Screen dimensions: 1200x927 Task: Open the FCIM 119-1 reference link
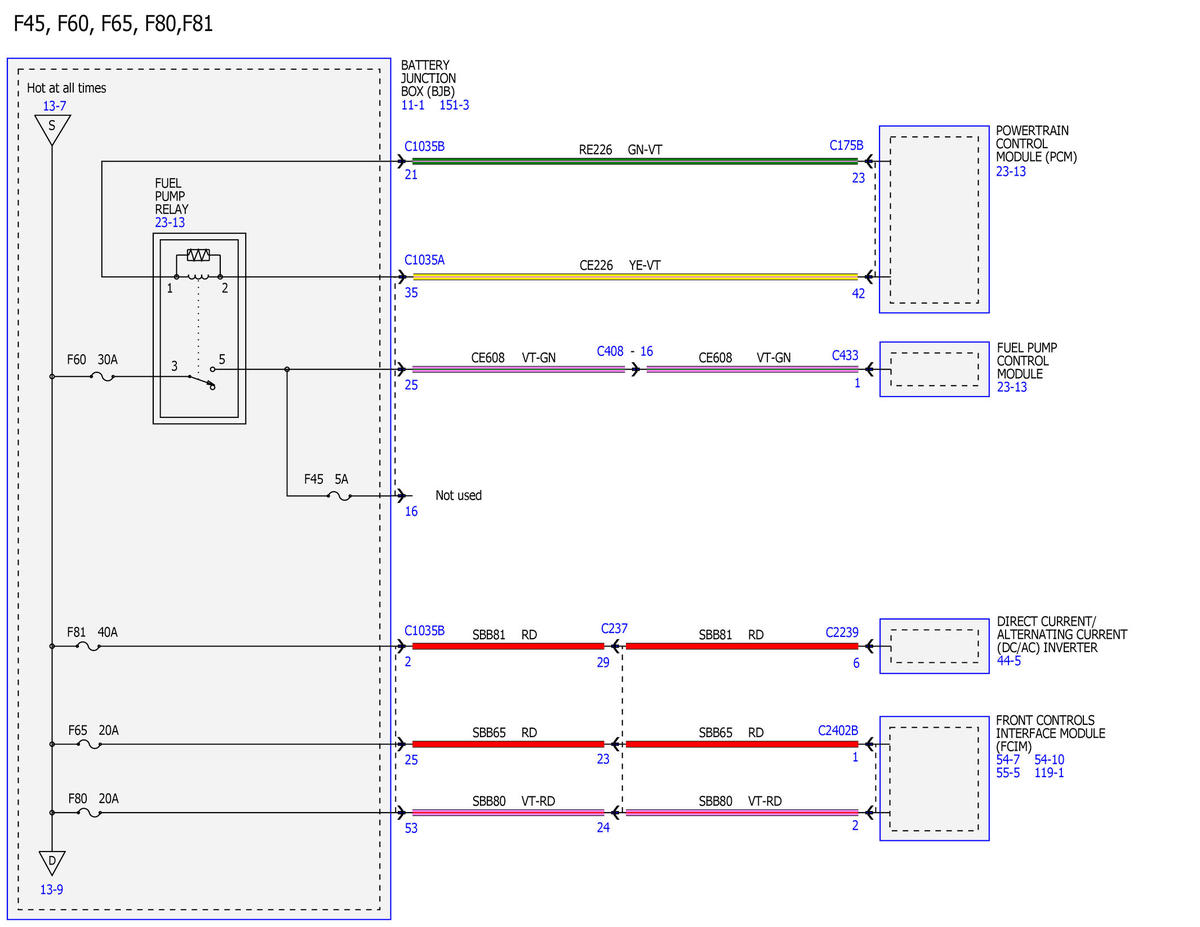(x=1049, y=772)
